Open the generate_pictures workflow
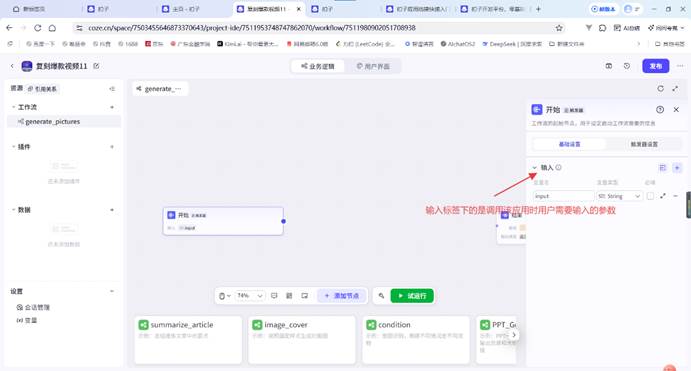691x371 pixels. (x=64, y=122)
